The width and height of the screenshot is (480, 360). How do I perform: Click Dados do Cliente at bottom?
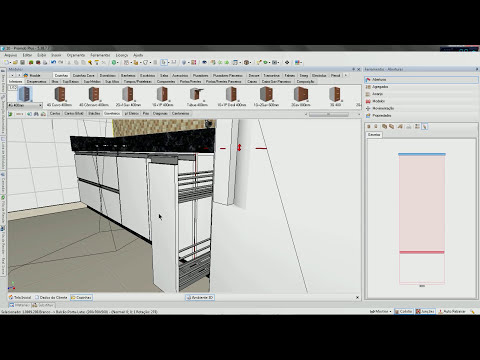click(x=51, y=297)
